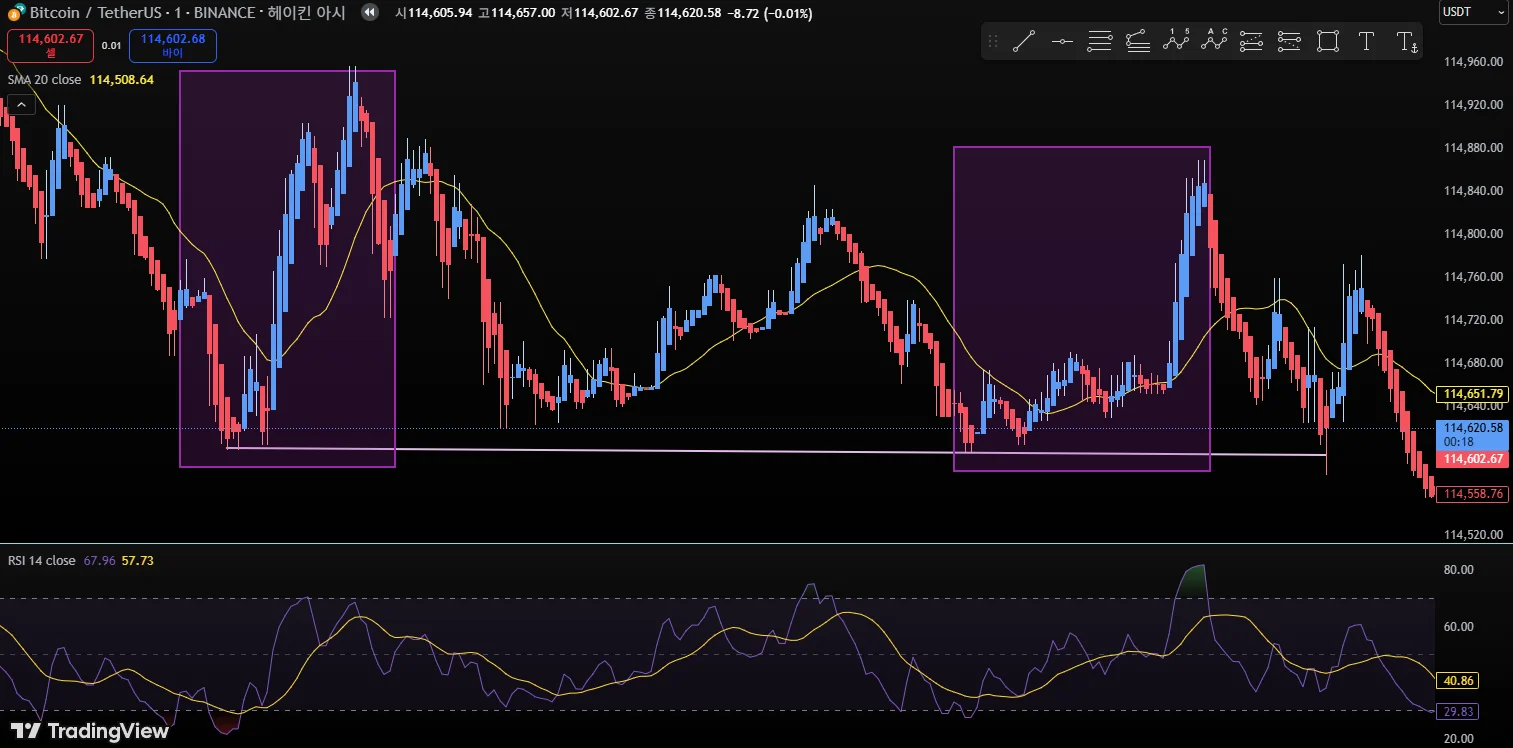Select the Elliott Correction Wave ABC tool
Image resolution: width=1513 pixels, height=748 pixels.
click(x=1214, y=41)
